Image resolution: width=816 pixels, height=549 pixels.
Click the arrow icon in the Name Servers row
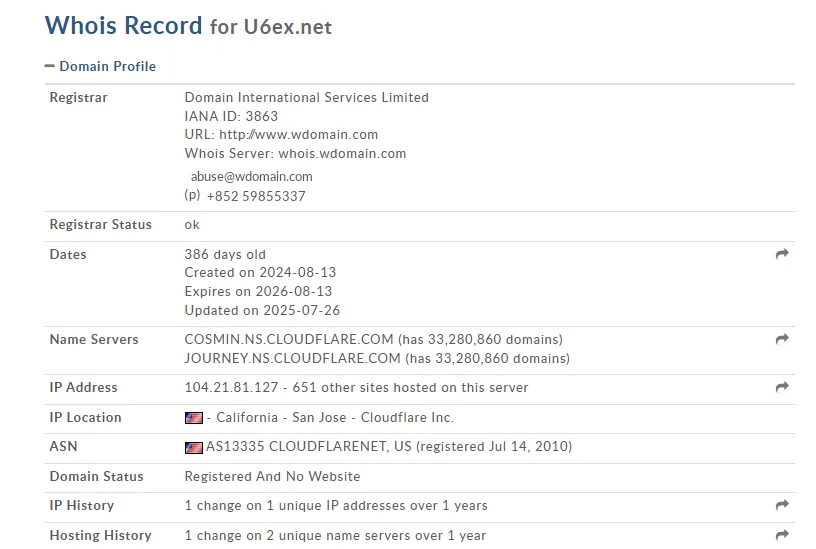click(782, 340)
